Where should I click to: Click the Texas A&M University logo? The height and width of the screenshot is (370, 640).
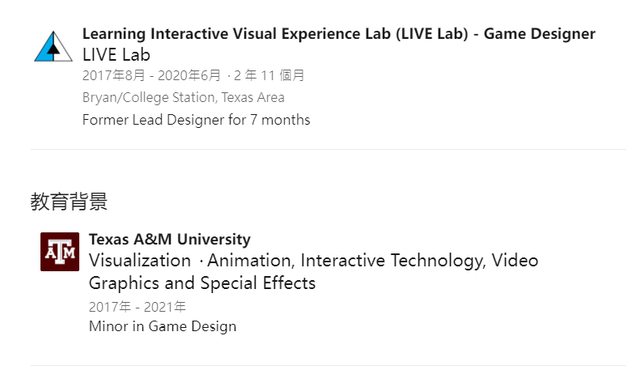tap(60, 252)
